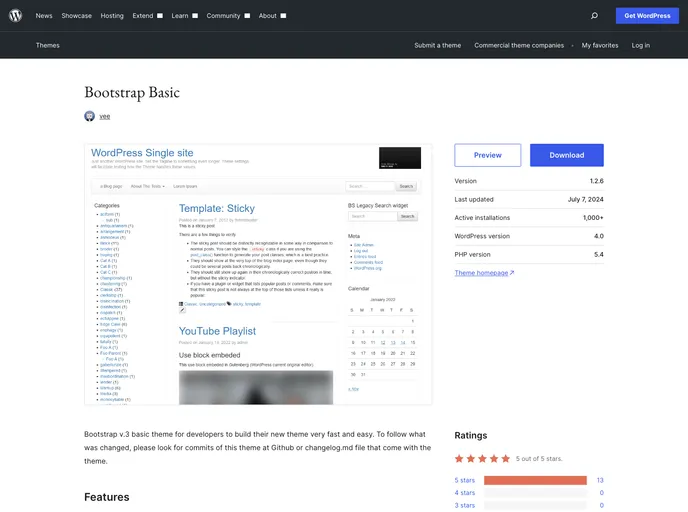Filter reviews by 4 stars link
The width and height of the screenshot is (688, 512).
click(465, 493)
